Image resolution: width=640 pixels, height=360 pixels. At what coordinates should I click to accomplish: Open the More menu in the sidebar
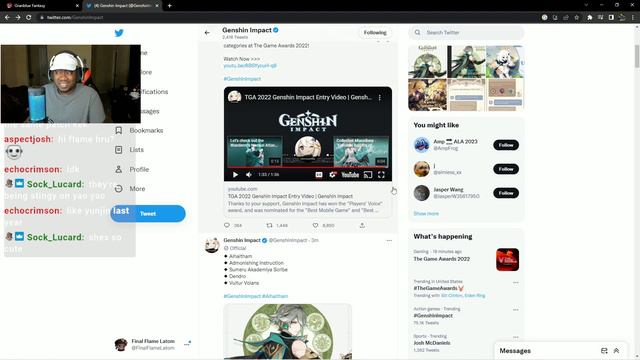coord(137,189)
